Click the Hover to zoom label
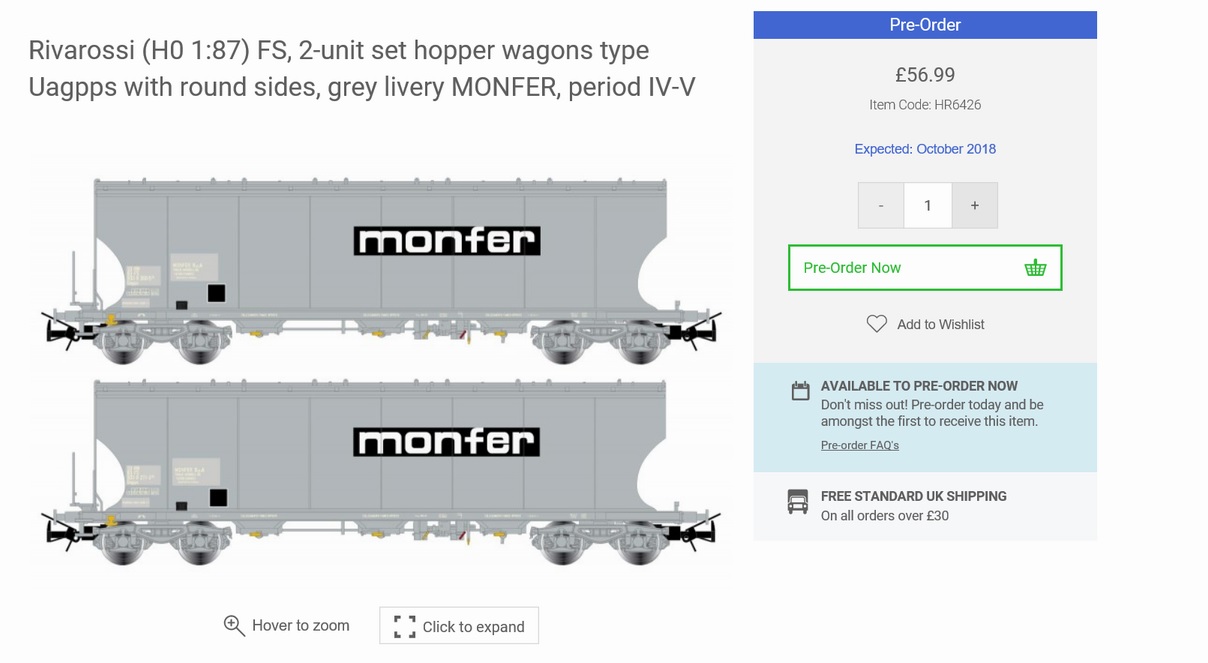1208x663 pixels. 300,626
